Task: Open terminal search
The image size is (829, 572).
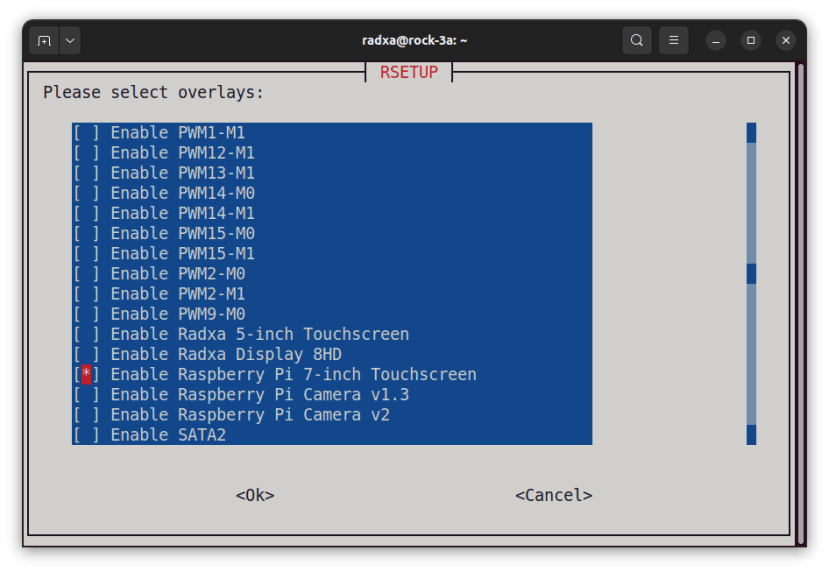Action: (x=637, y=40)
